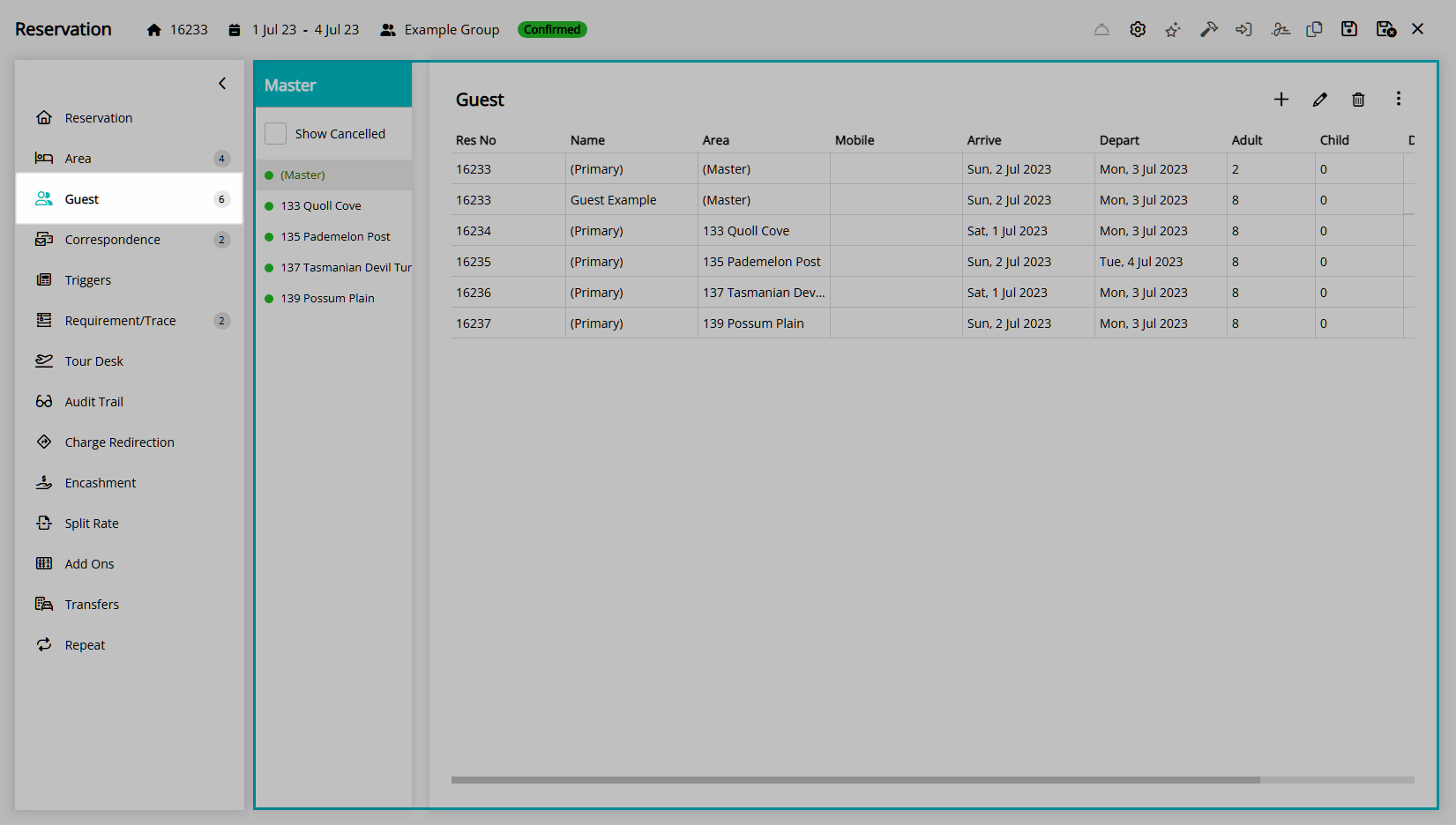1456x825 pixels.
Task: Click the Name column header
Action: [587, 140]
